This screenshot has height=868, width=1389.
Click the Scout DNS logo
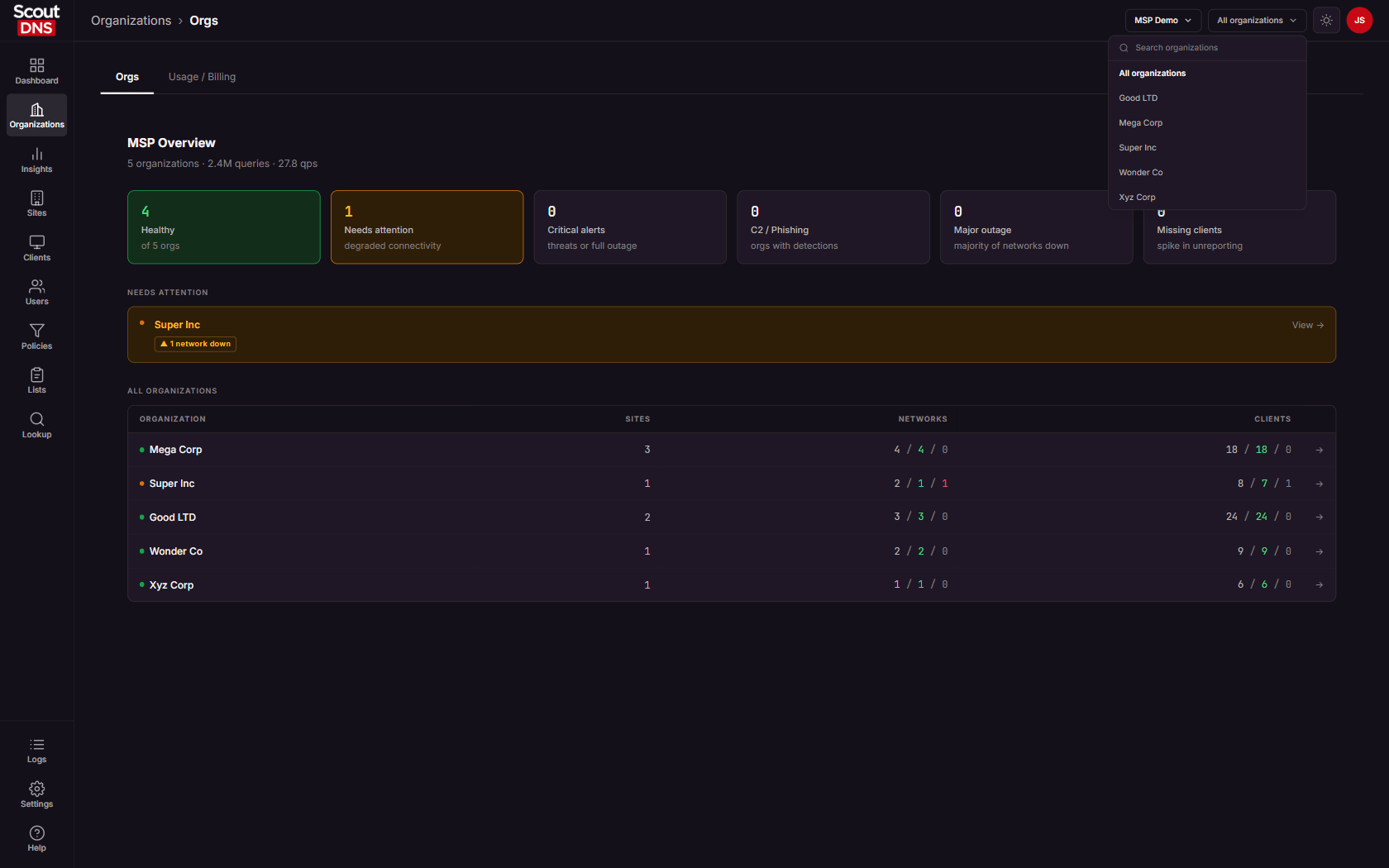tap(36, 20)
